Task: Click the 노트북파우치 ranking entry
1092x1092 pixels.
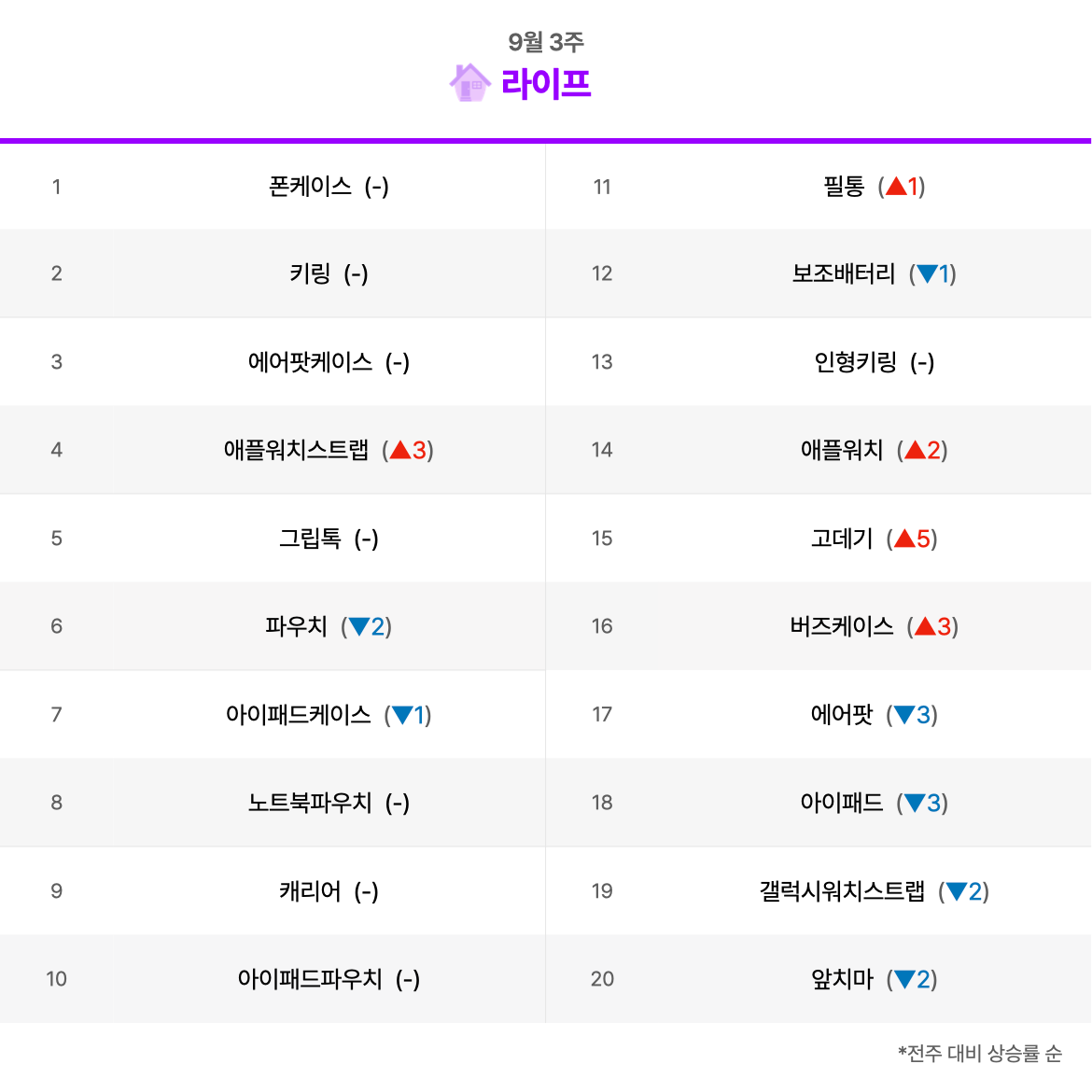Action: (x=311, y=803)
